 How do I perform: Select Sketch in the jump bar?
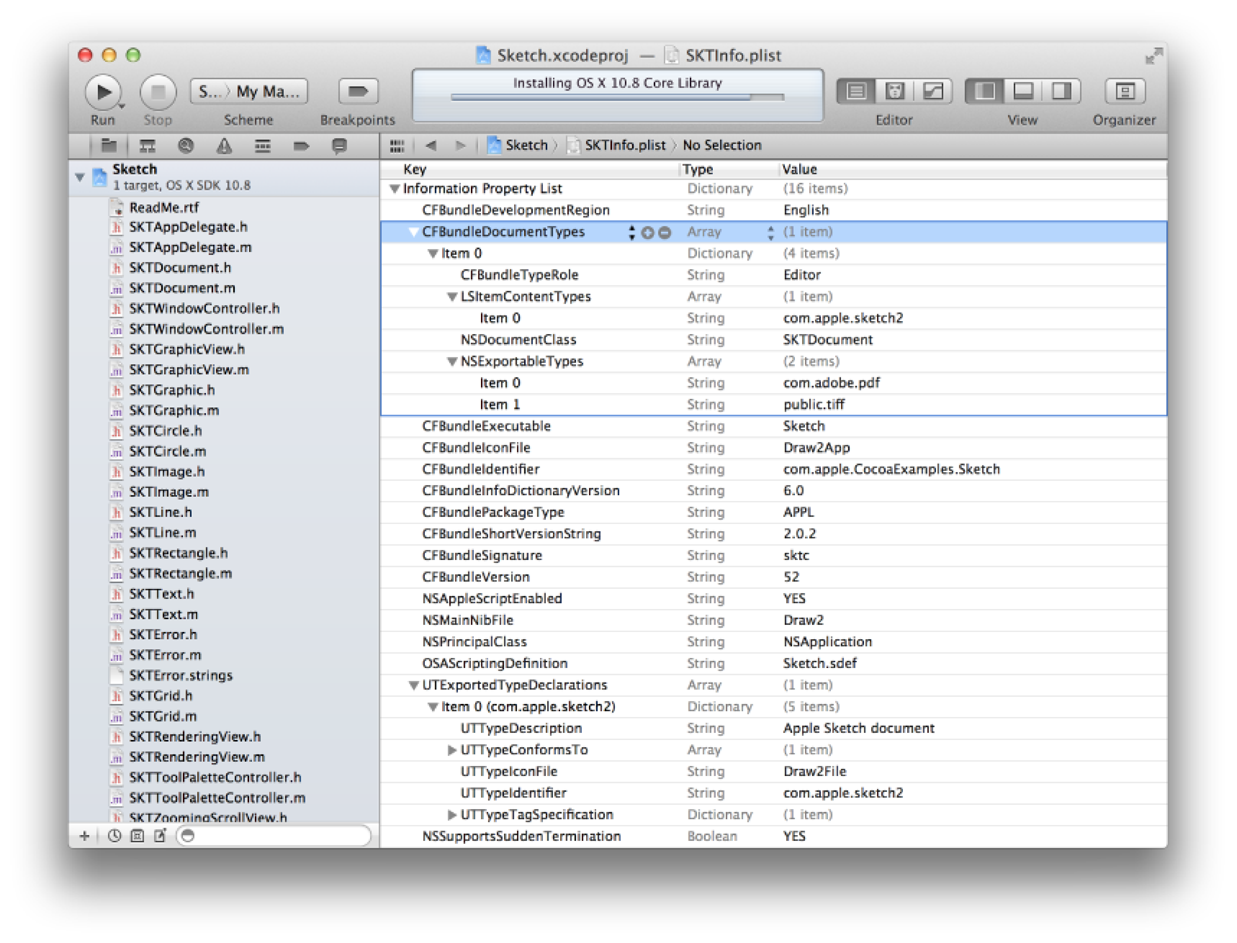[525, 145]
